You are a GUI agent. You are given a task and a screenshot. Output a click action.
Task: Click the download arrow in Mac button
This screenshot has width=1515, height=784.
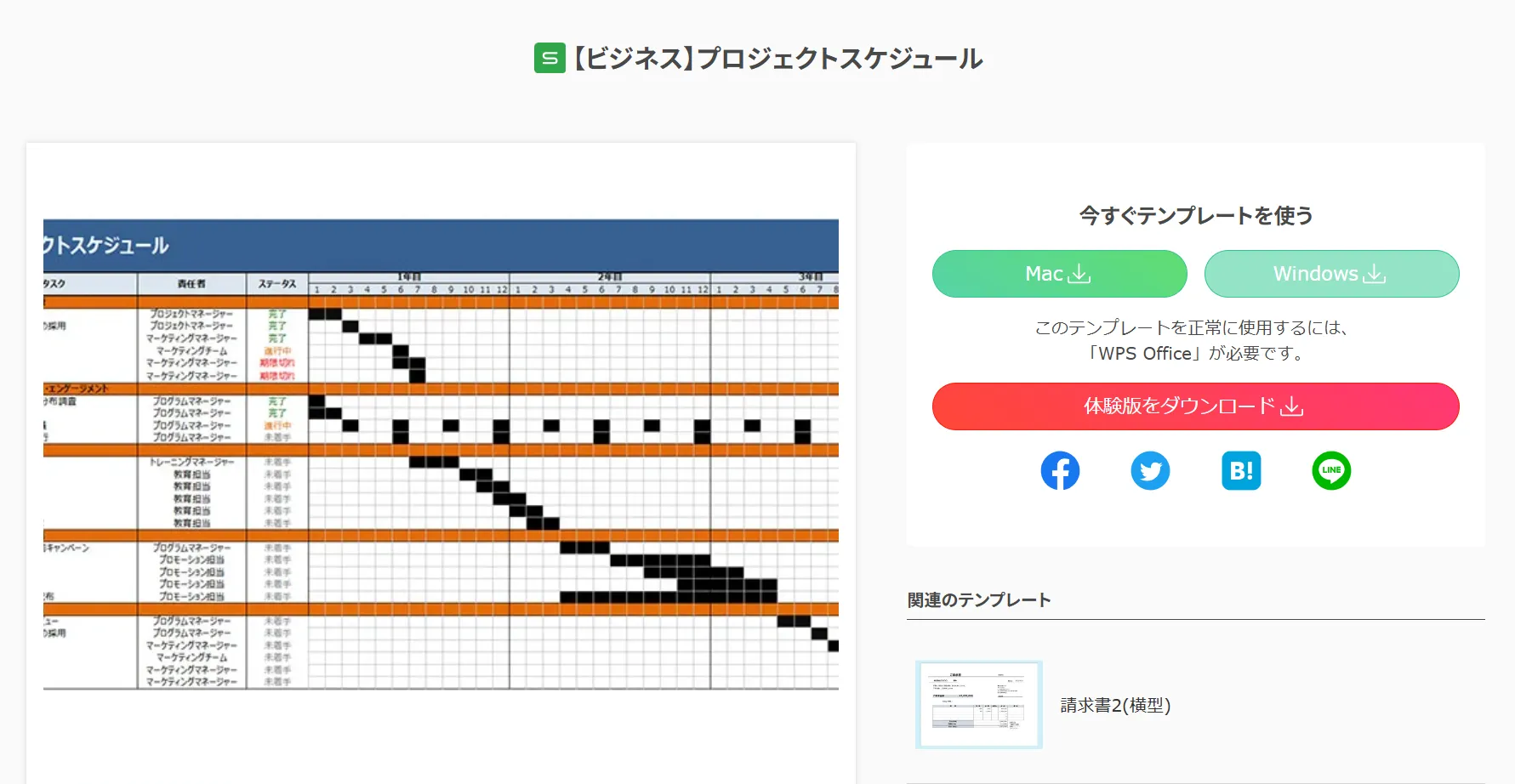1079,274
